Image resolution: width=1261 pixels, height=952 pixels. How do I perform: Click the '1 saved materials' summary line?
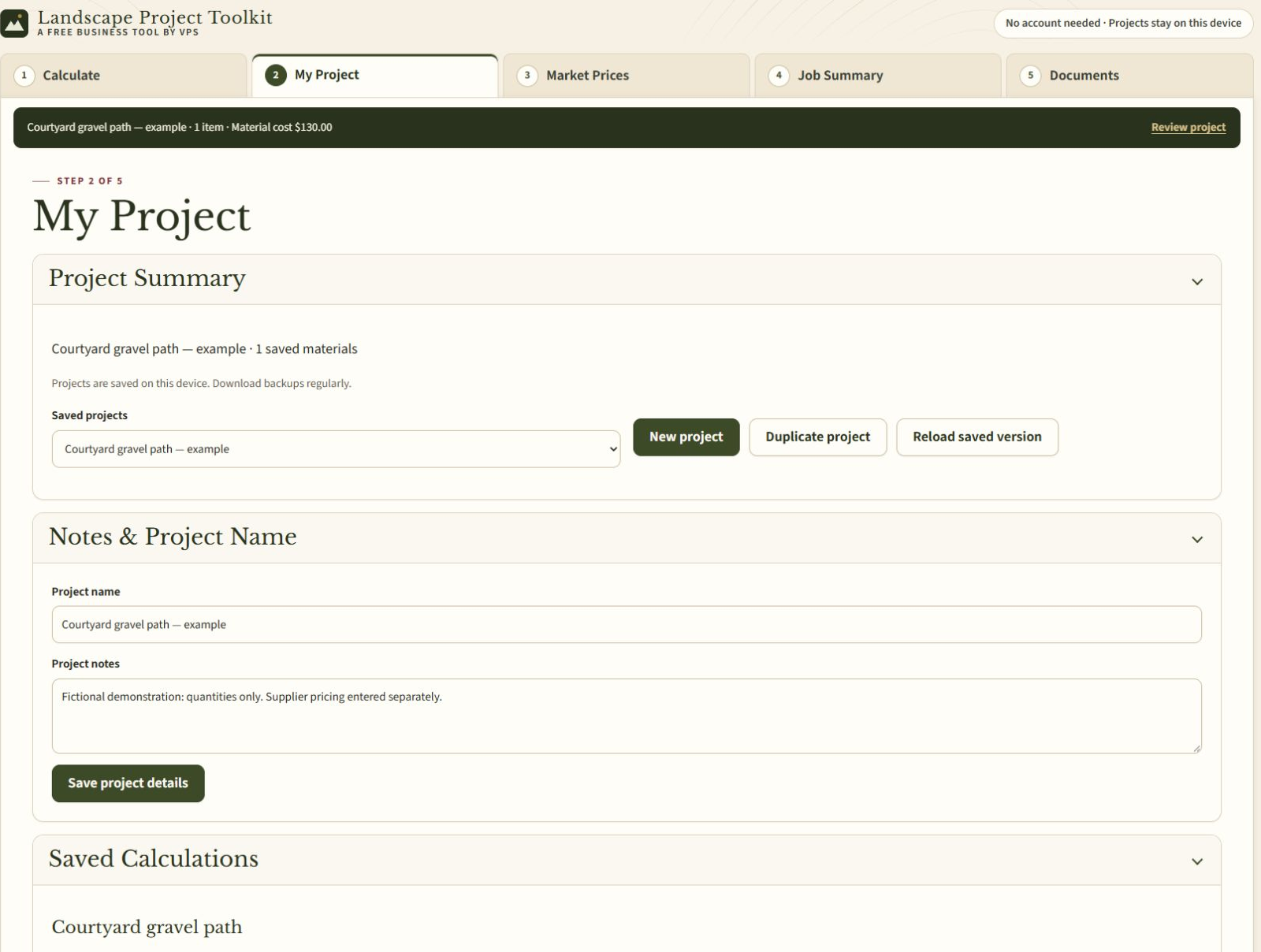[x=204, y=348]
